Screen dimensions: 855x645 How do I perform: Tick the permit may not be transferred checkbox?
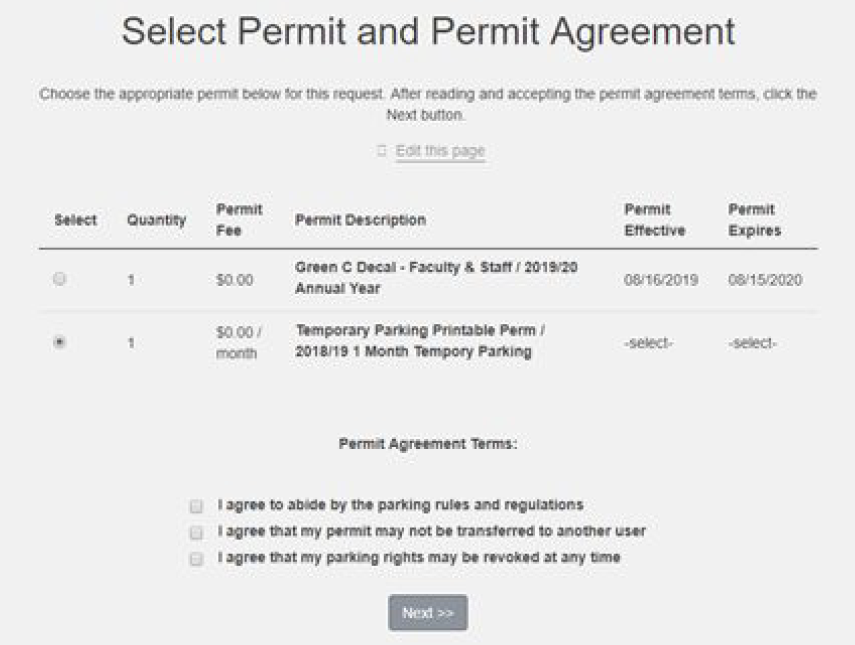pyautogui.click(x=196, y=532)
